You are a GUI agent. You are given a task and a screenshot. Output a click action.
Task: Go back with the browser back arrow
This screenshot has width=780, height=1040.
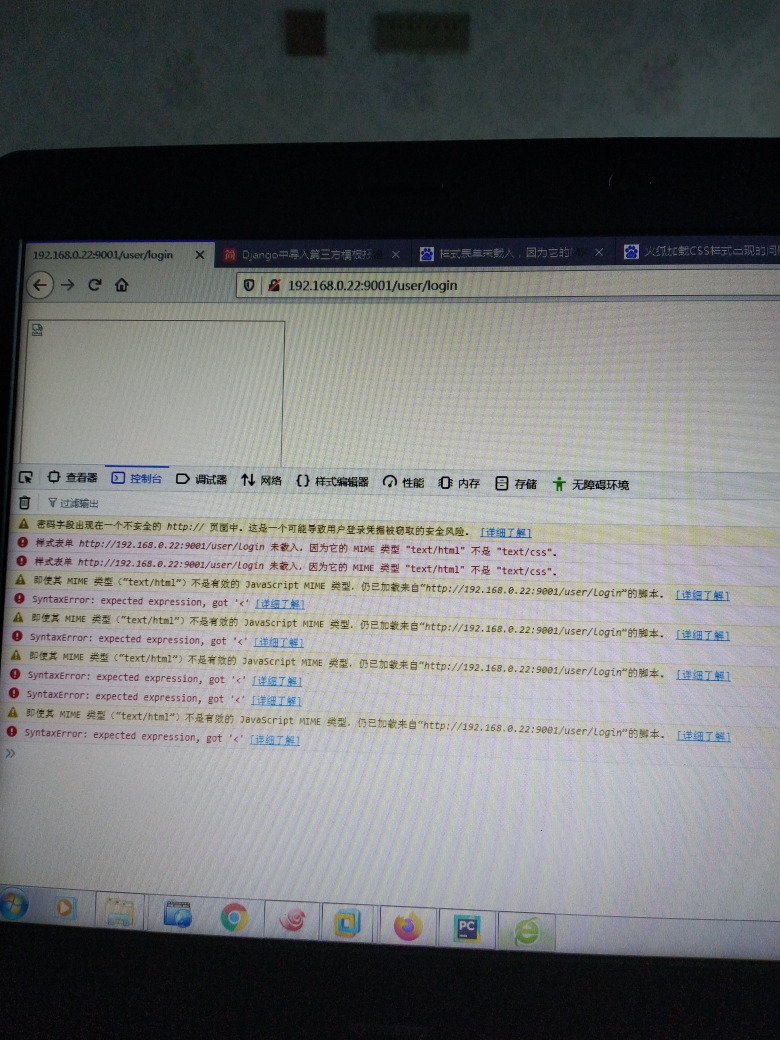(x=40, y=285)
